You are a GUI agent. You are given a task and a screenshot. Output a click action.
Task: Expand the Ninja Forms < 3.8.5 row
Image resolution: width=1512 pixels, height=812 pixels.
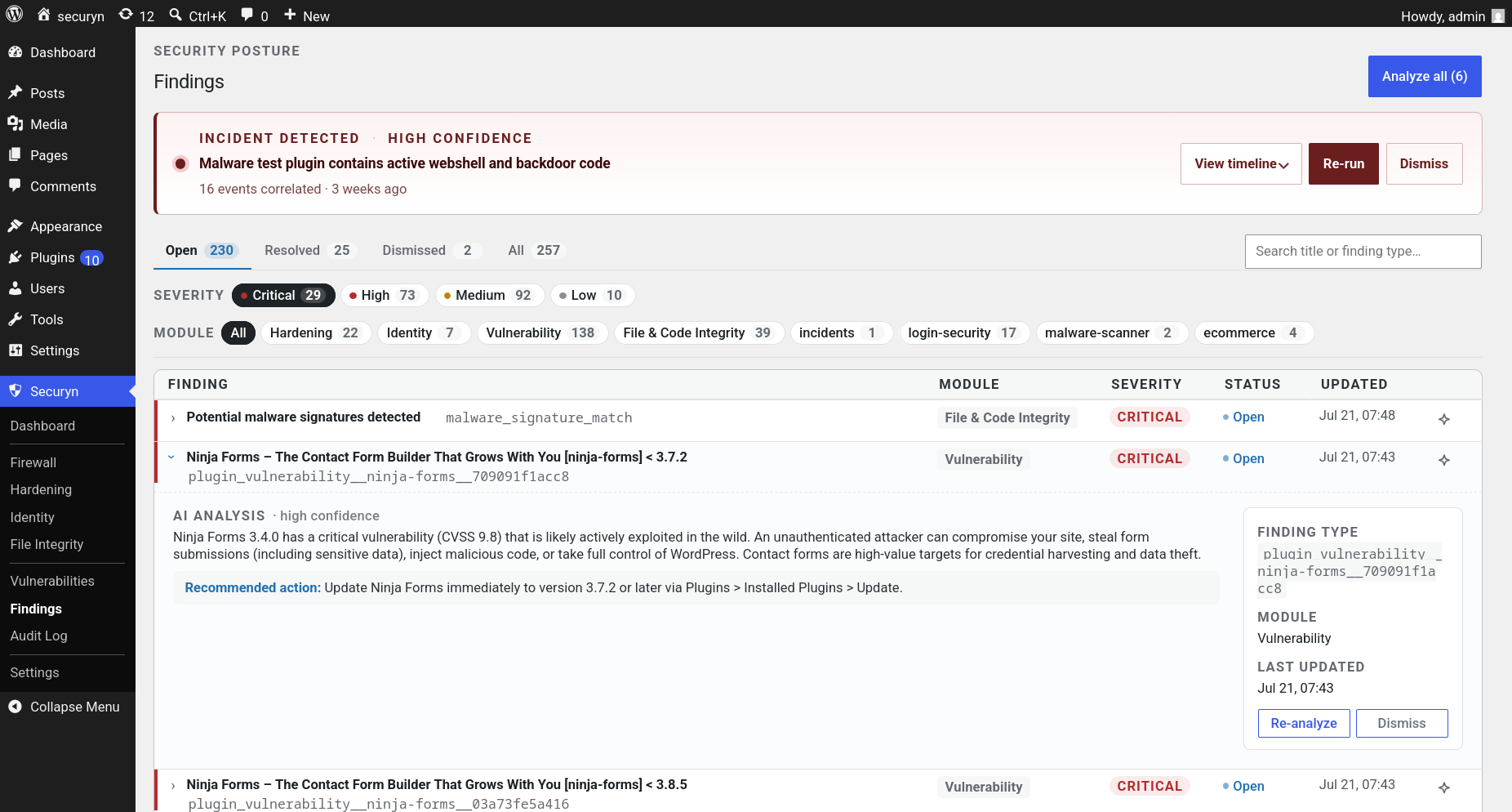(x=173, y=786)
